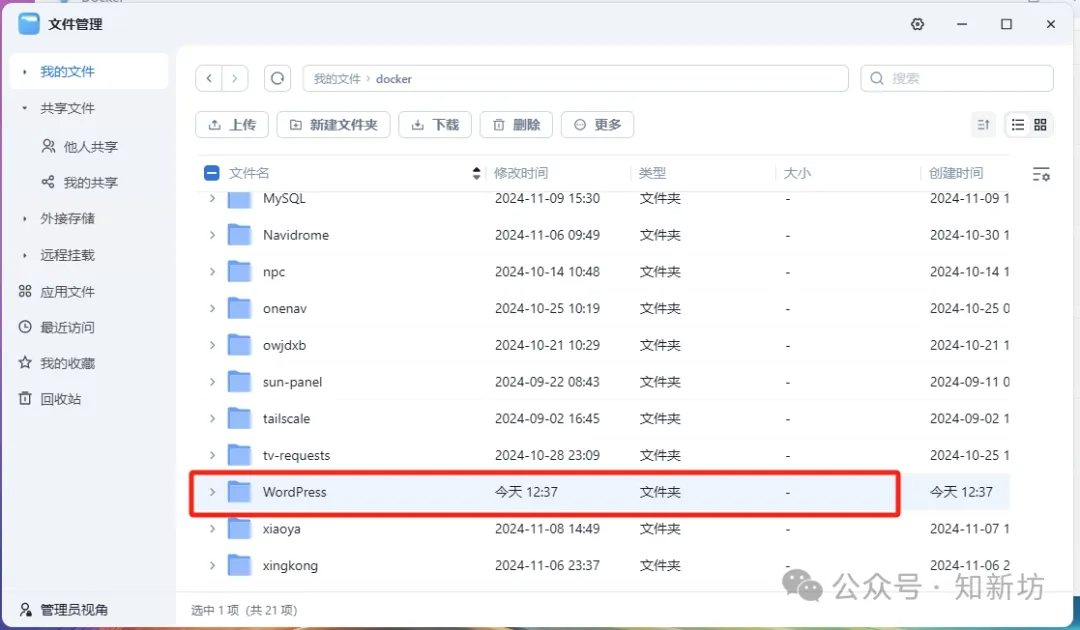Click the sun-panel date 2024-09-22 08:43
Viewport: 1080px width, 630px height.
[547, 381]
